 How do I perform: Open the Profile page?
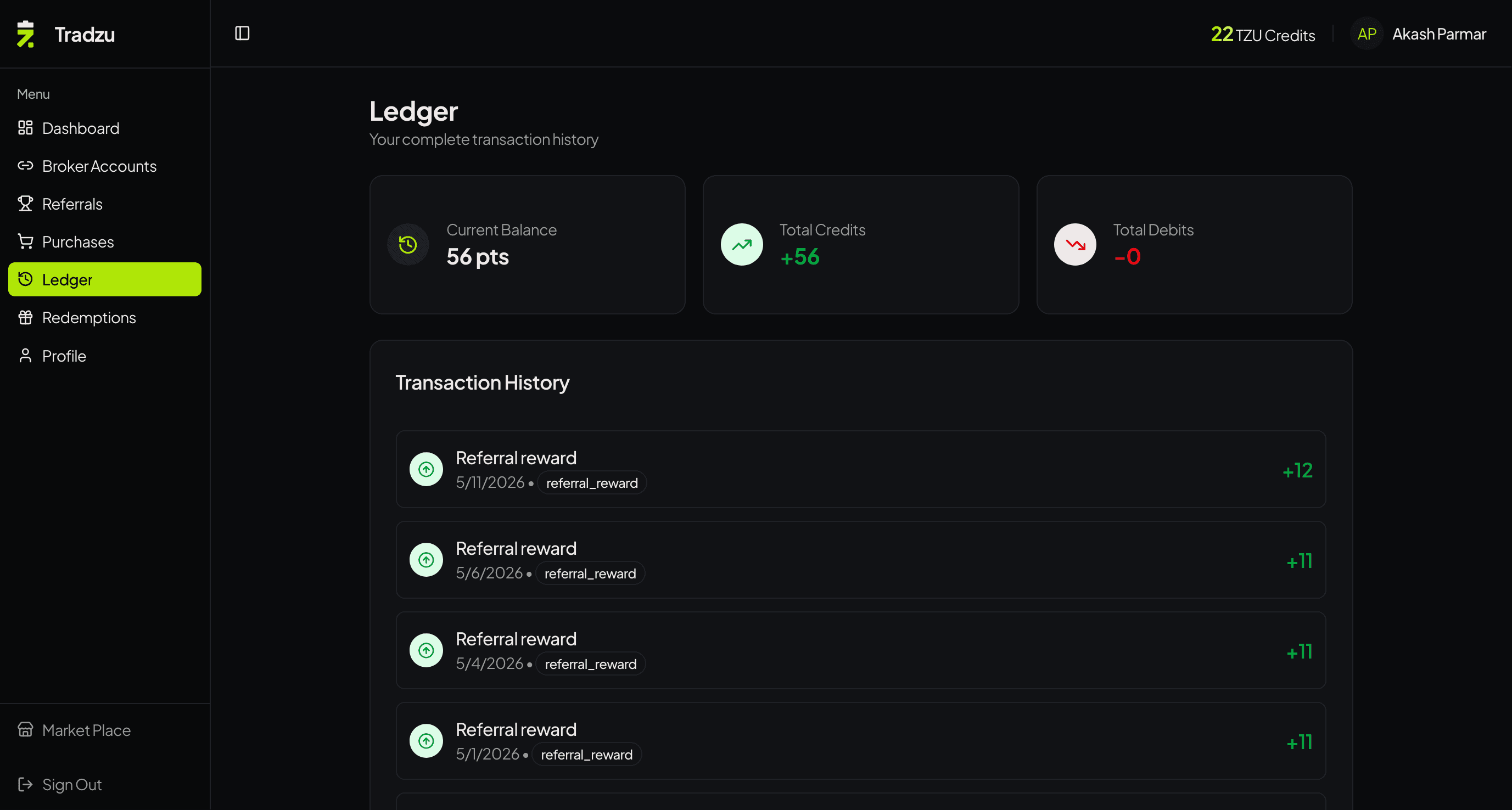pyautogui.click(x=104, y=356)
